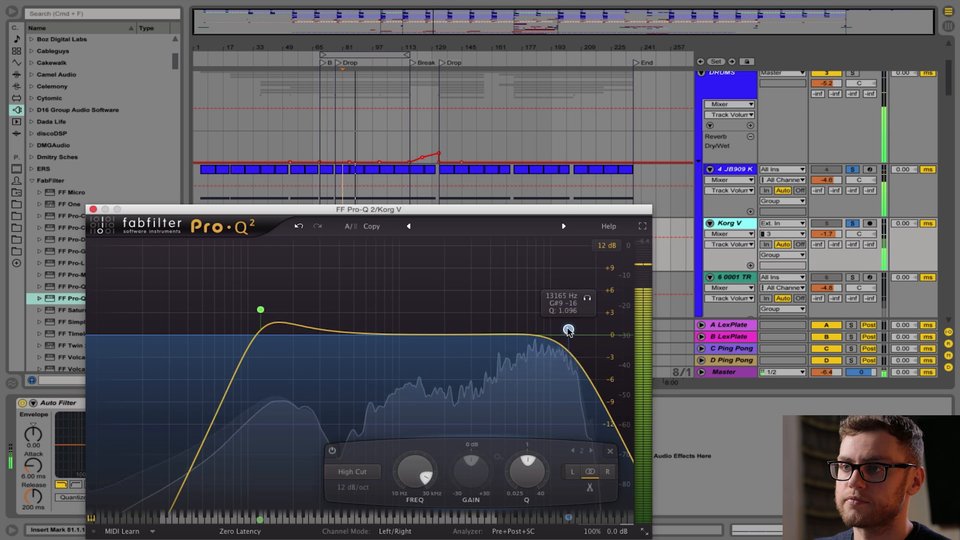
Task: Arm the Korg V track for recording
Action: click(x=869, y=223)
